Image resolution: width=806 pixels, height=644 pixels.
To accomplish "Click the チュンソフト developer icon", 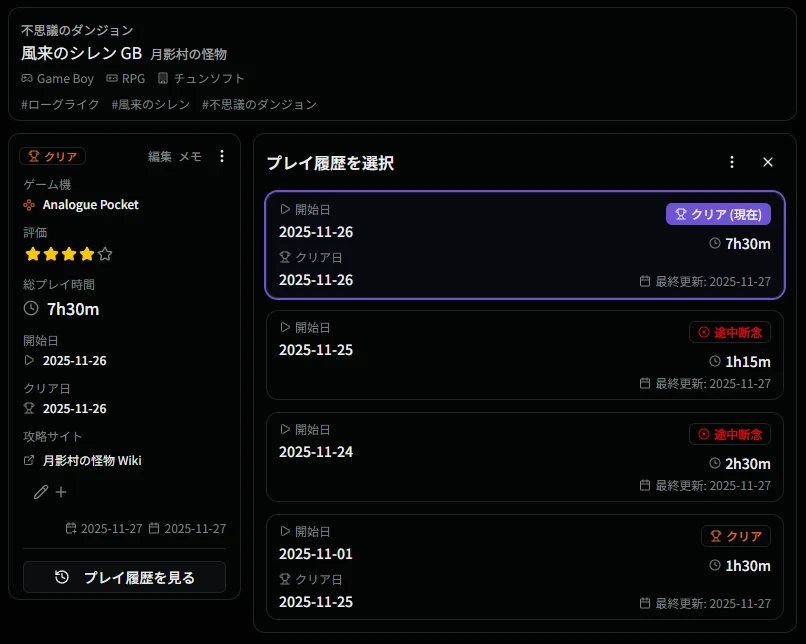I will (x=163, y=78).
